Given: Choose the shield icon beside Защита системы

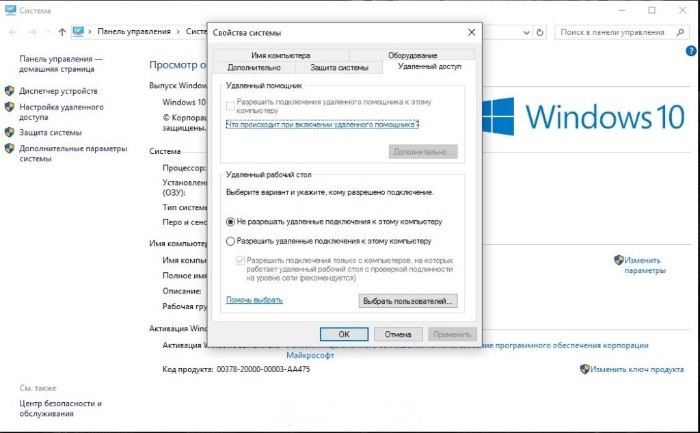Looking at the screenshot, I should coord(9,132).
